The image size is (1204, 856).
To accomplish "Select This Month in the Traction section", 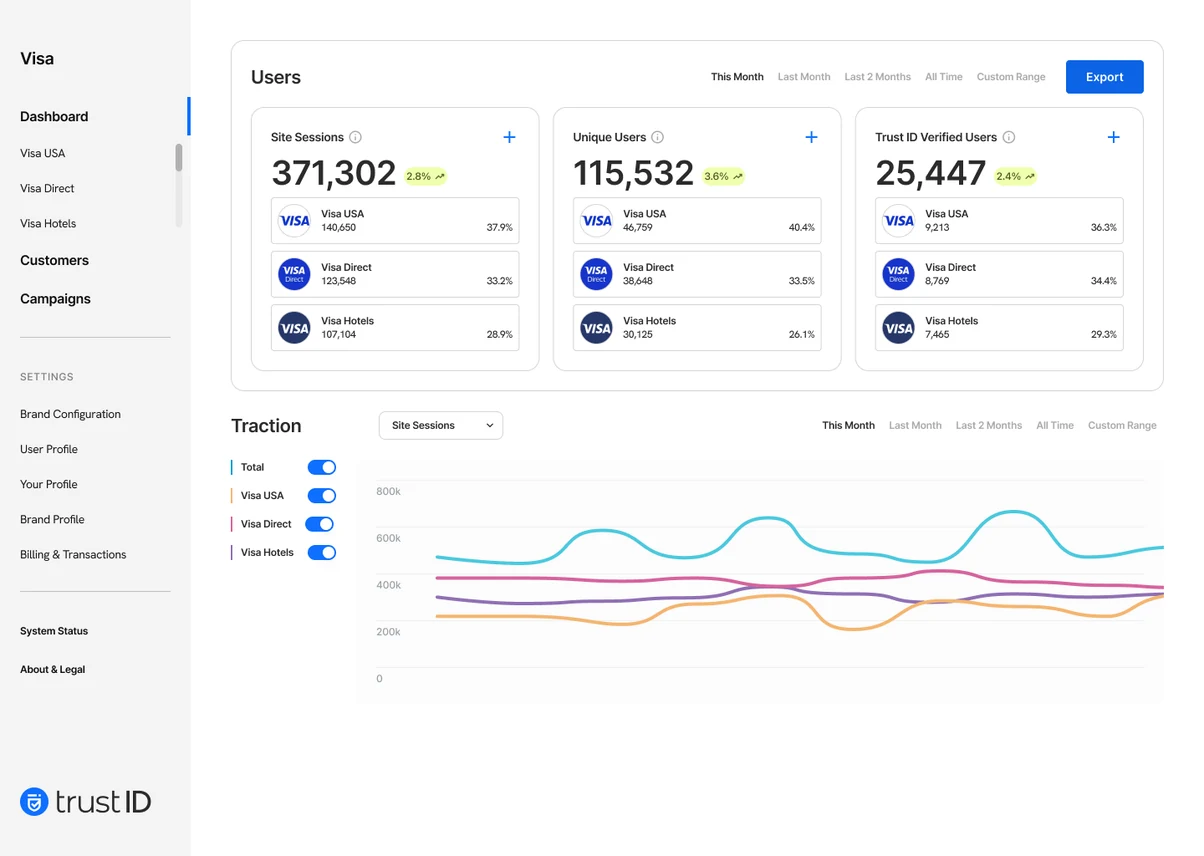I will coord(848,425).
